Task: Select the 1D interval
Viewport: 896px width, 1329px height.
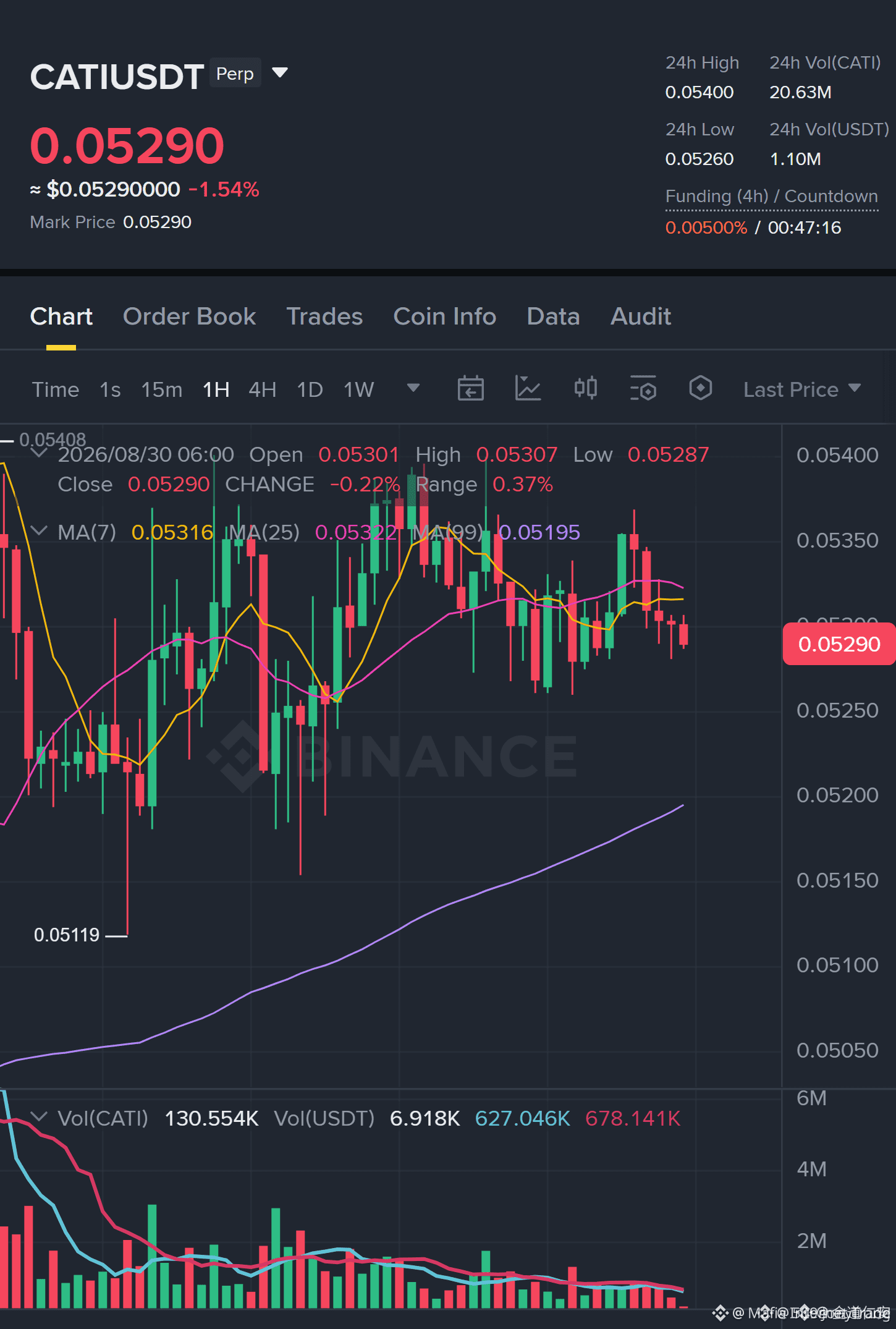Action: point(310,389)
